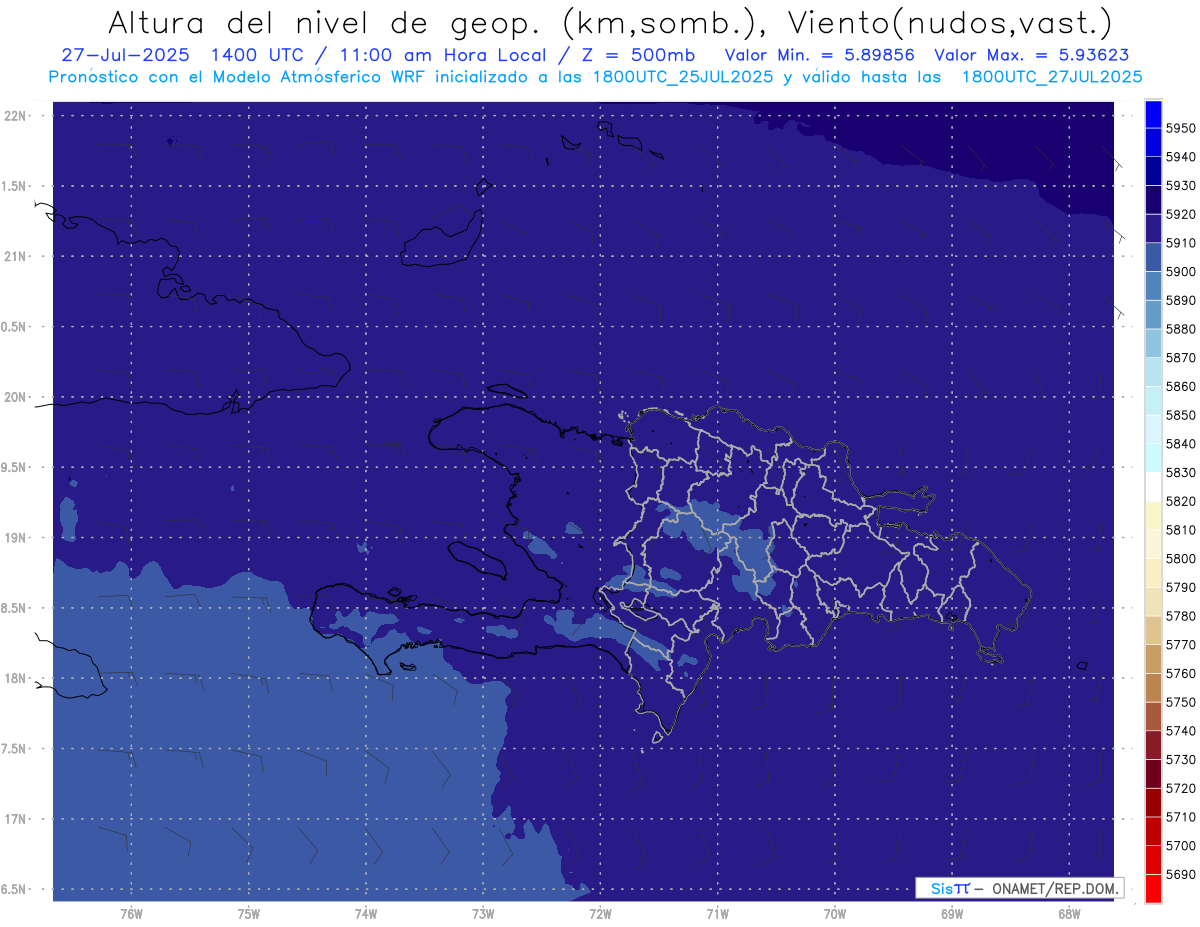
Task: Click the '18N' latitude axis label
Action: tap(17, 678)
